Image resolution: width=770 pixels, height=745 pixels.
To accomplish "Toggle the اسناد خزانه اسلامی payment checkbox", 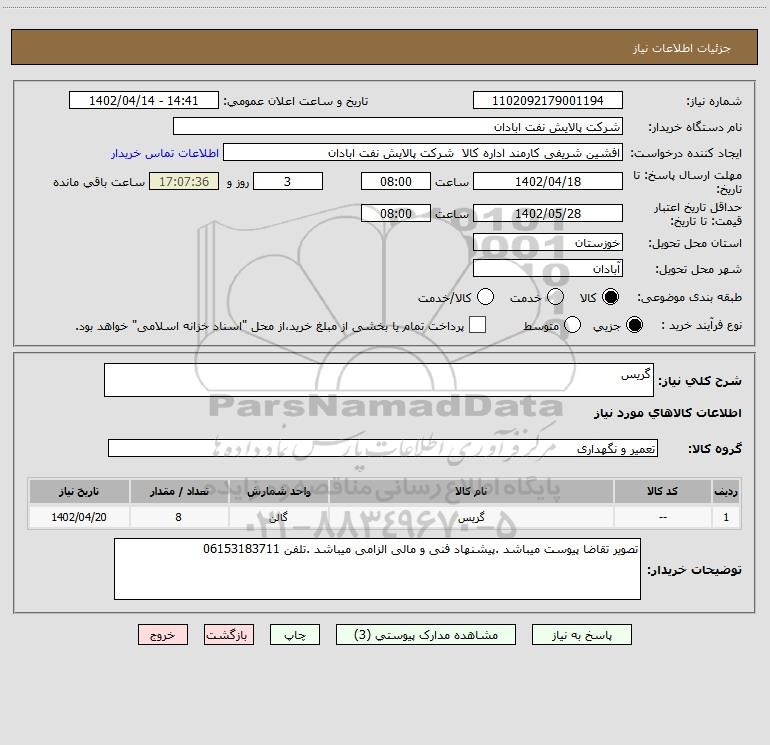I will click(x=477, y=325).
